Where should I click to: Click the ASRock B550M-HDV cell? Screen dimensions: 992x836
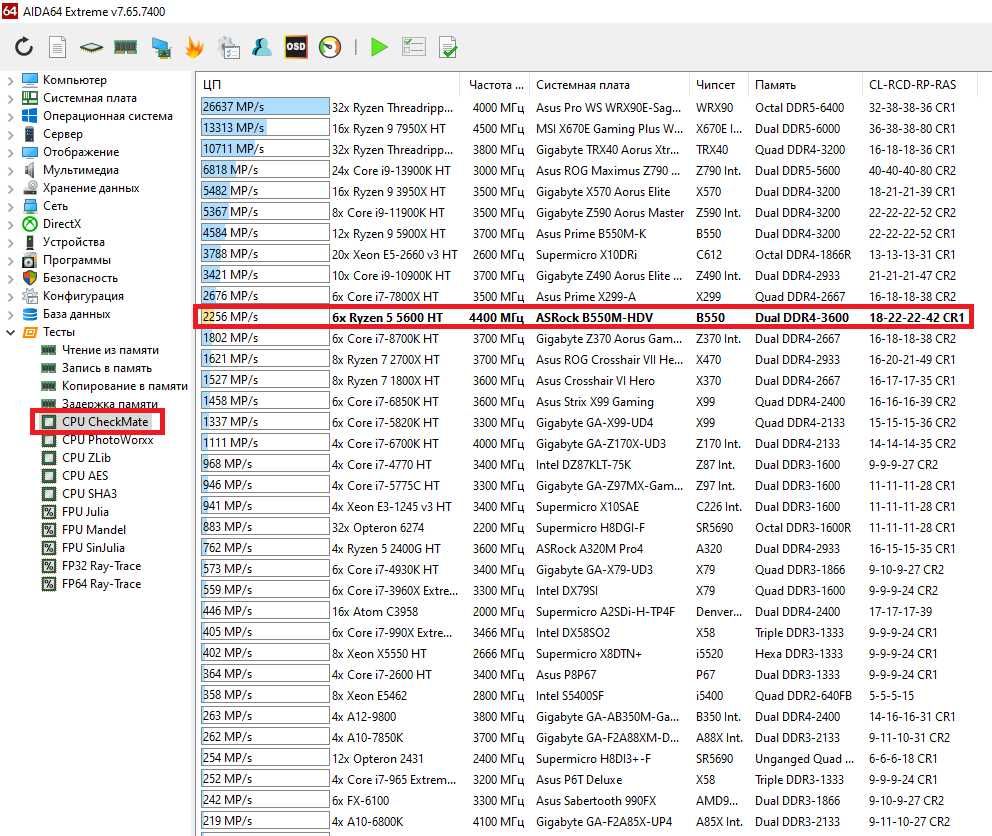pos(594,318)
